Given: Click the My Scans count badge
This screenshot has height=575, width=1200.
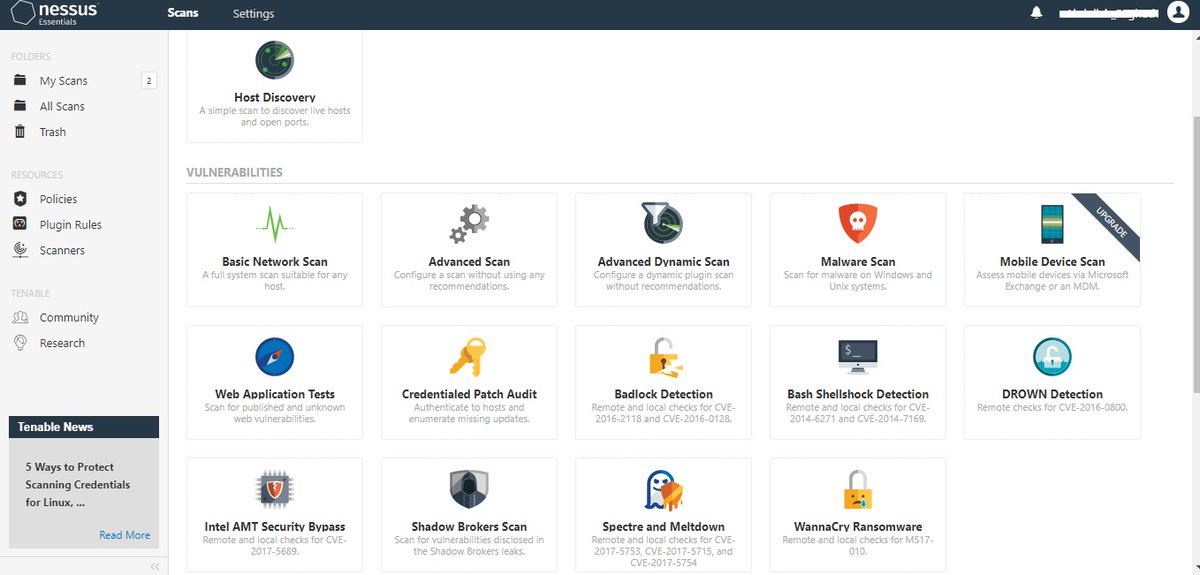Looking at the screenshot, I should [x=149, y=81].
